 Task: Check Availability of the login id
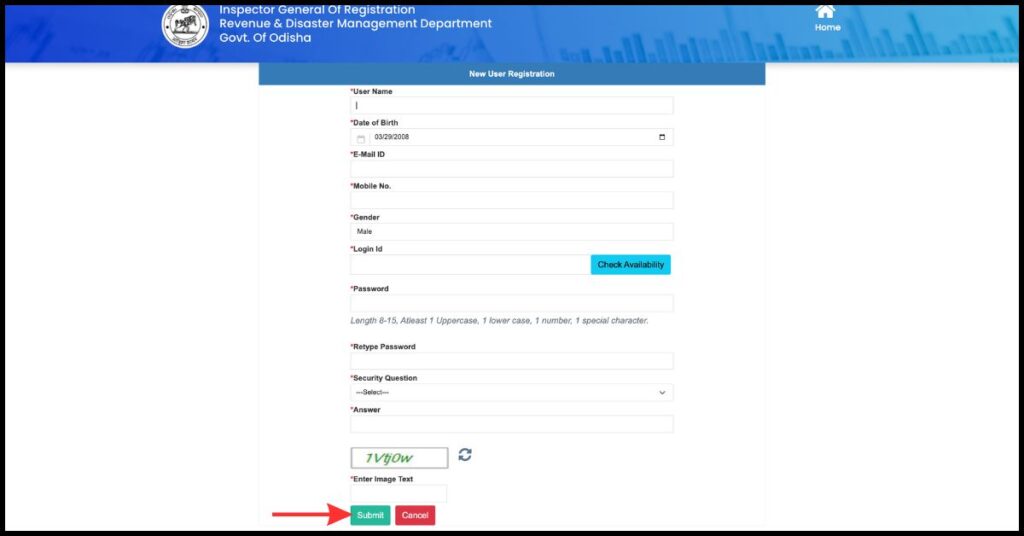pyautogui.click(x=630, y=264)
